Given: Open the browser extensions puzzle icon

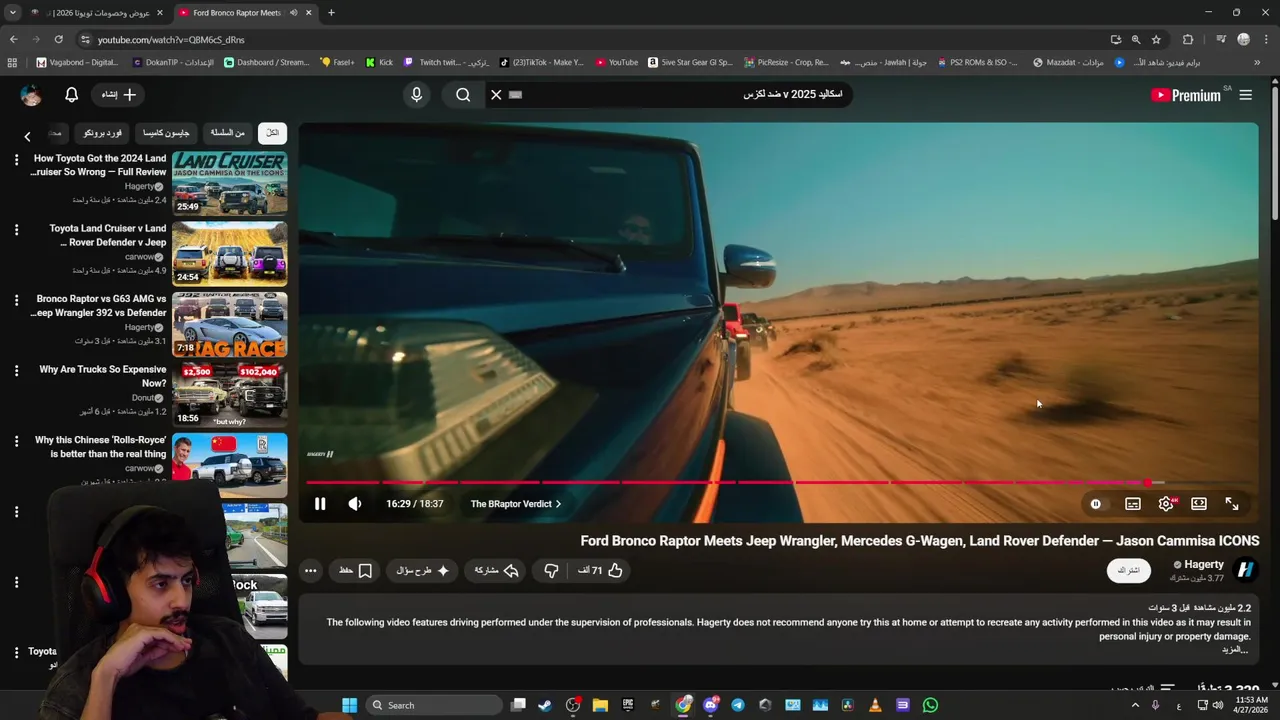Looking at the screenshot, I should 1188,39.
